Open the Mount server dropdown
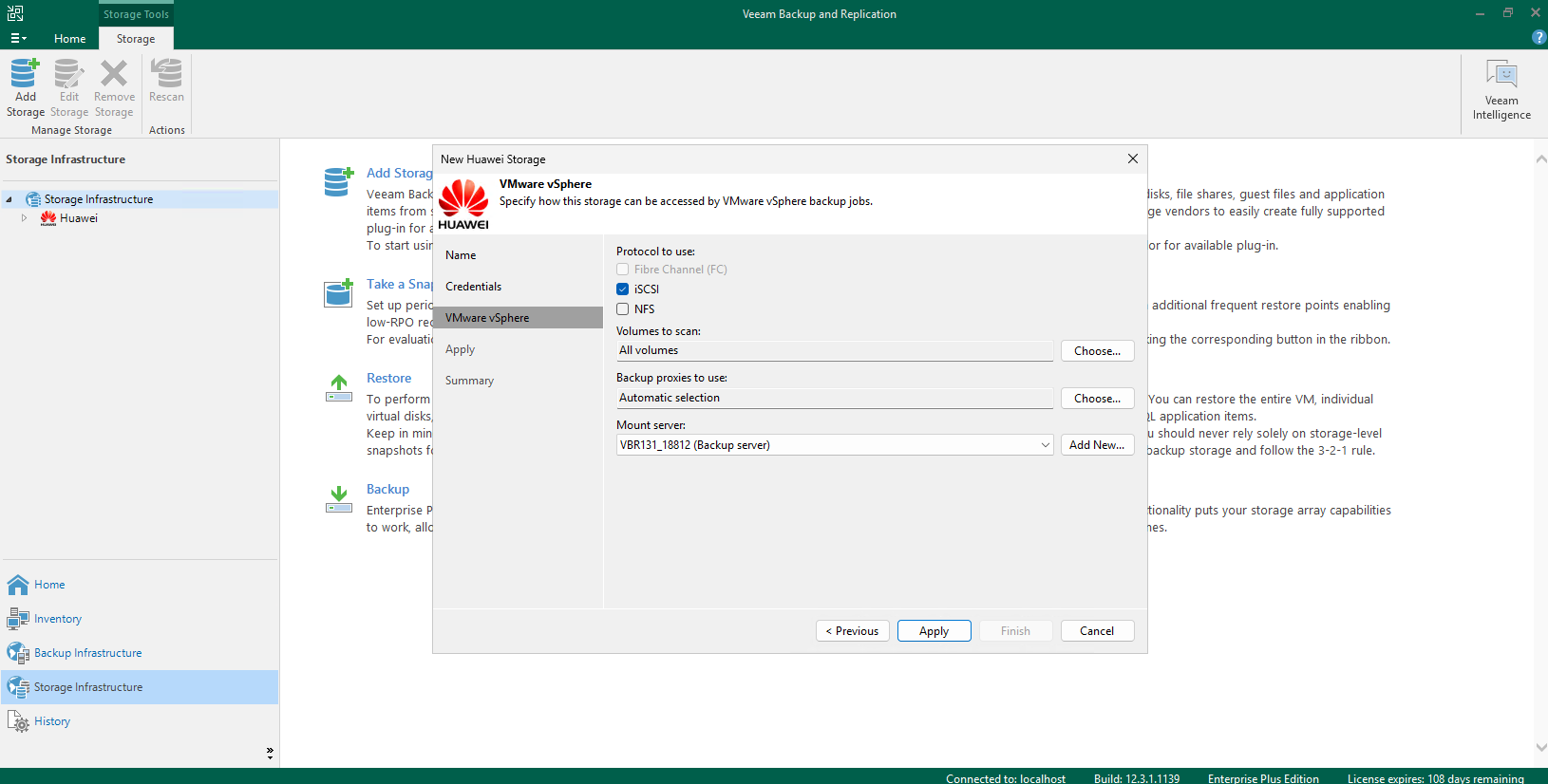Image resolution: width=1548 pixels, height=784 pixels. 1045,445
